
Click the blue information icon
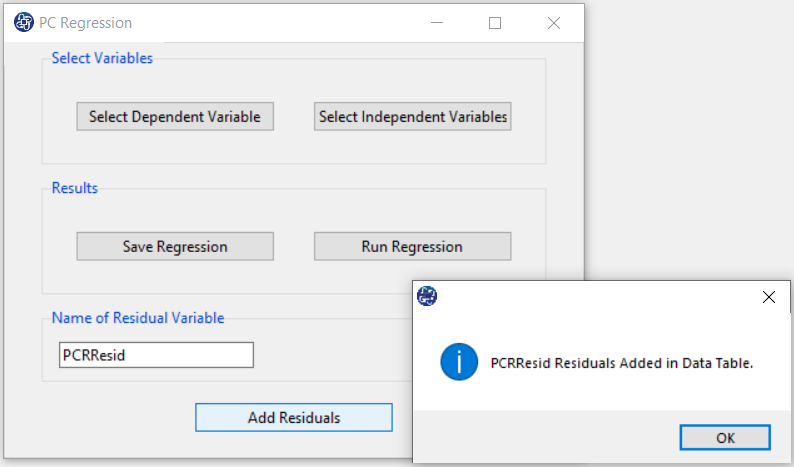[x=459, y=362]
